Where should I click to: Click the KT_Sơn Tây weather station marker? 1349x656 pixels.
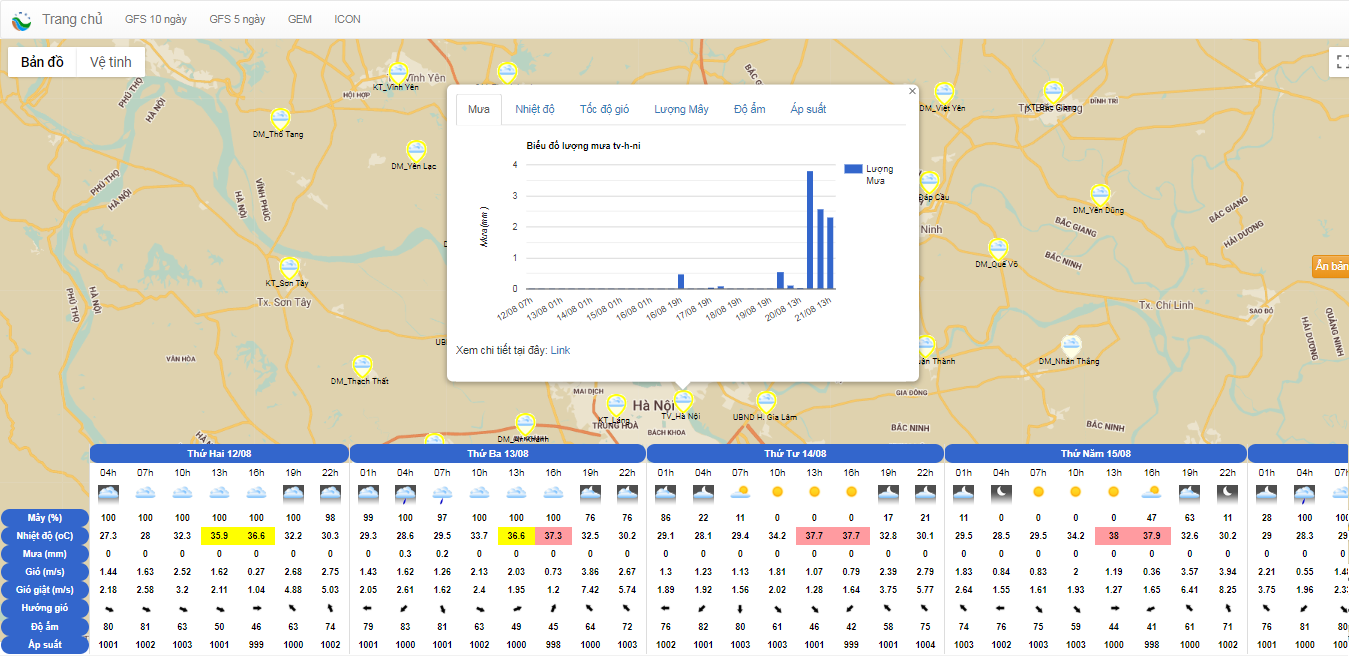click(289, 268)
